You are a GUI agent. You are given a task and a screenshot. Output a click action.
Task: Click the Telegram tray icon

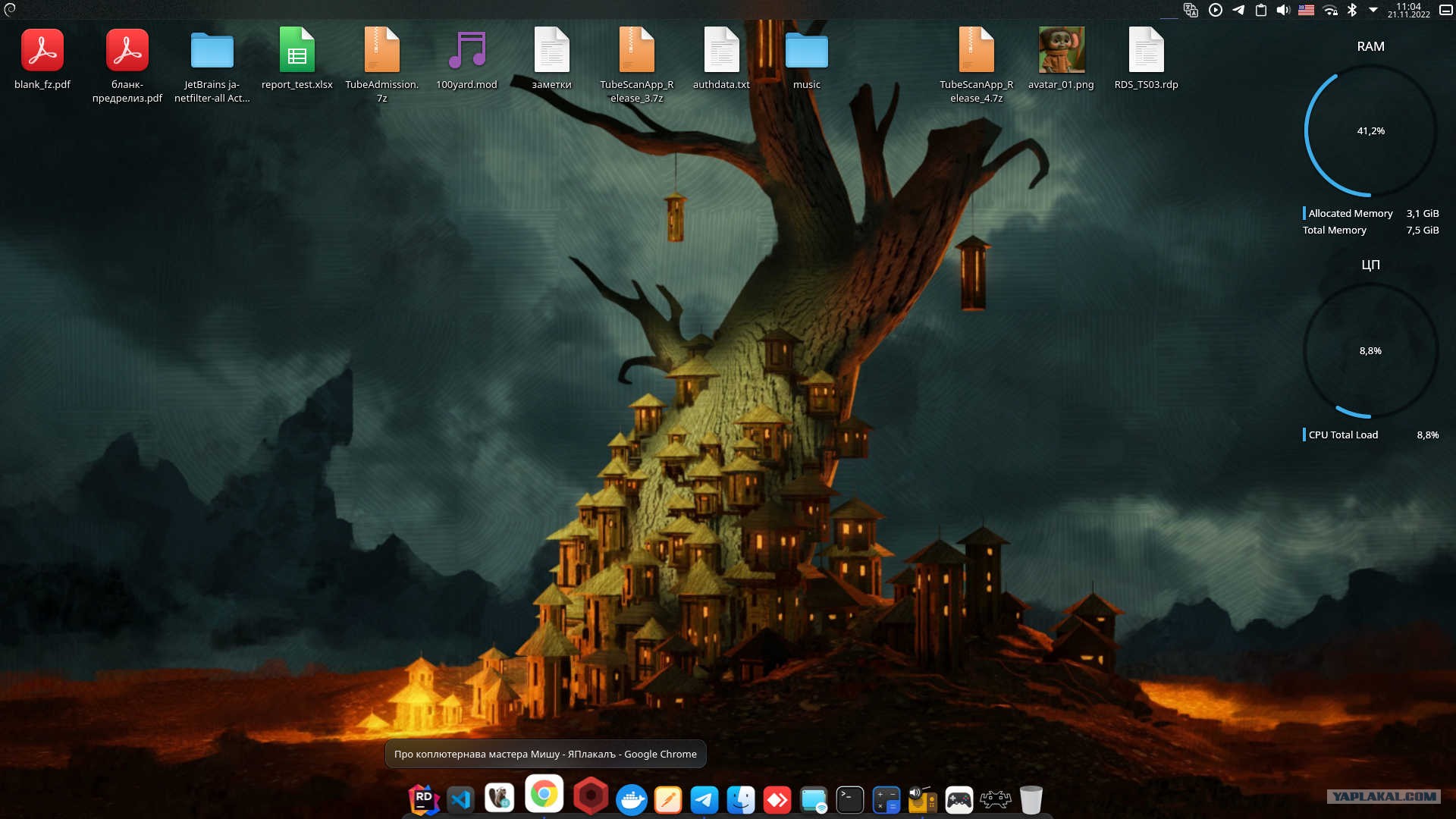(1238, 10)
